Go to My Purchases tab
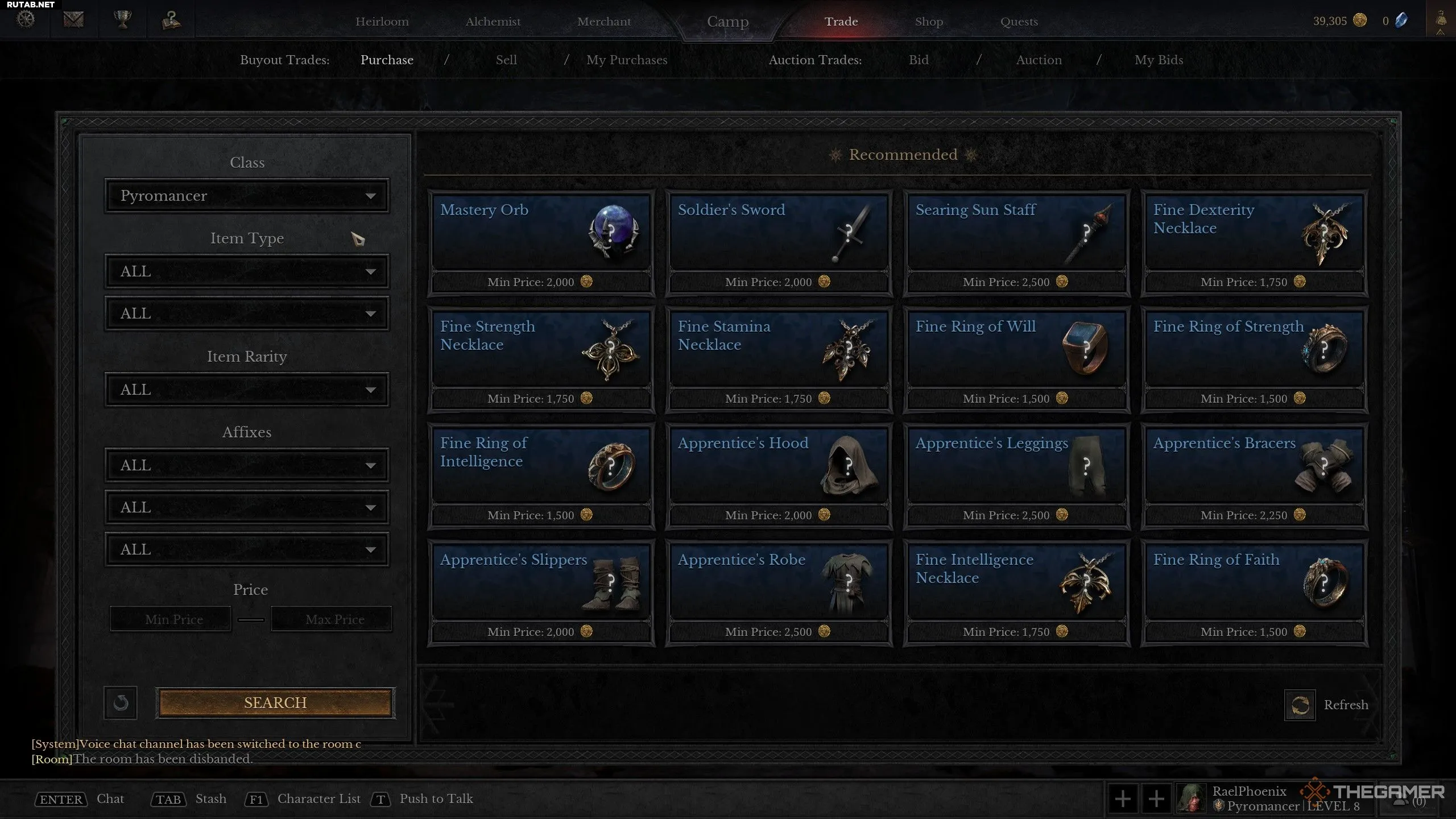The width and height of the screenshot is (1456, 819). click(x=627, y=60)
